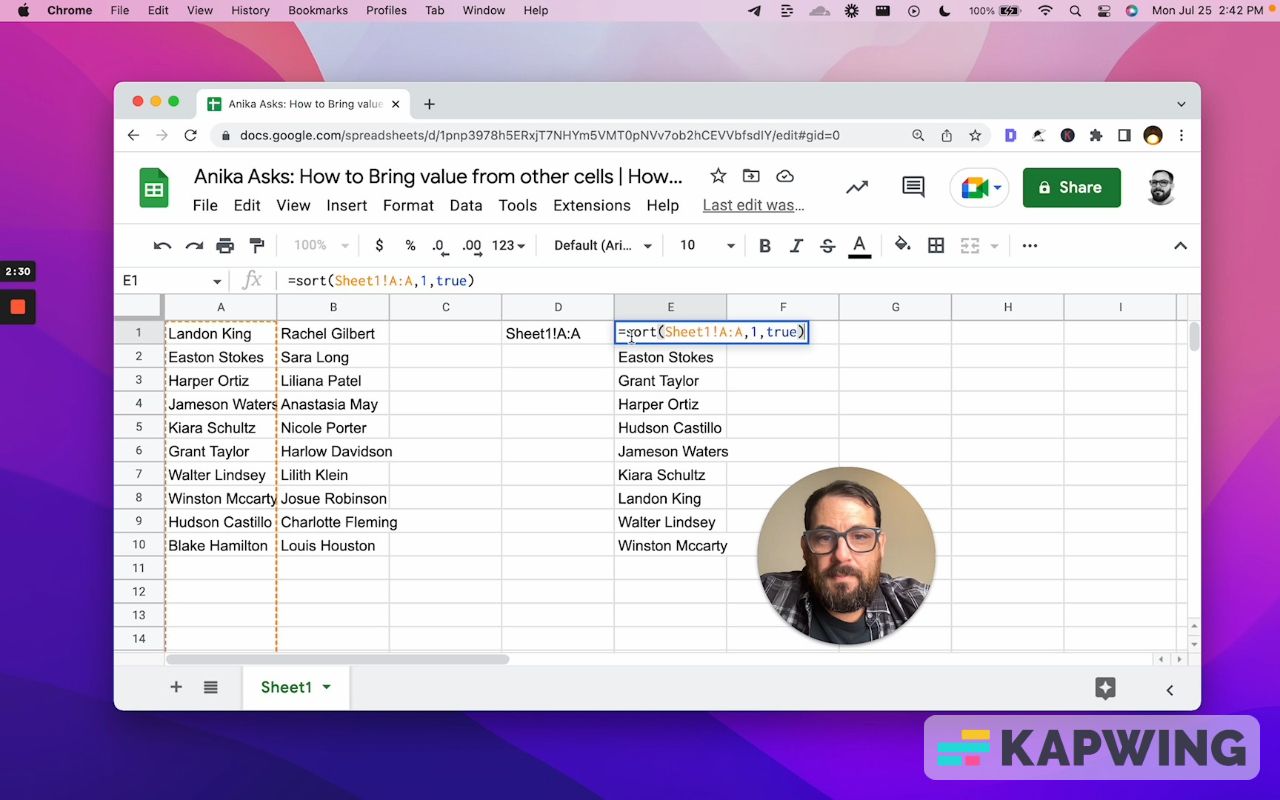Stop the screen recording red button

point(17,307)
